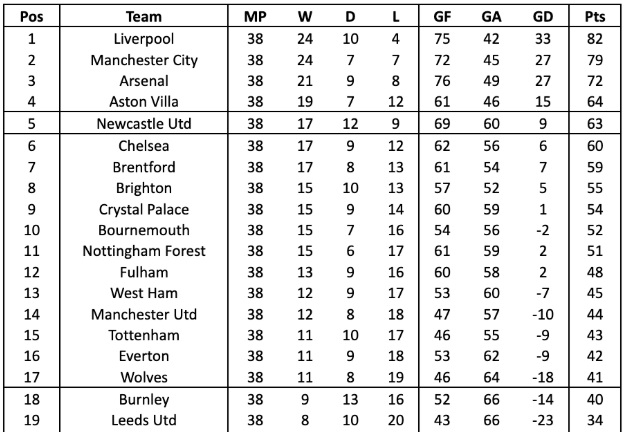Click the Chelsea team cell
This screenshot has width=629, height=432.
pos(144,146)
